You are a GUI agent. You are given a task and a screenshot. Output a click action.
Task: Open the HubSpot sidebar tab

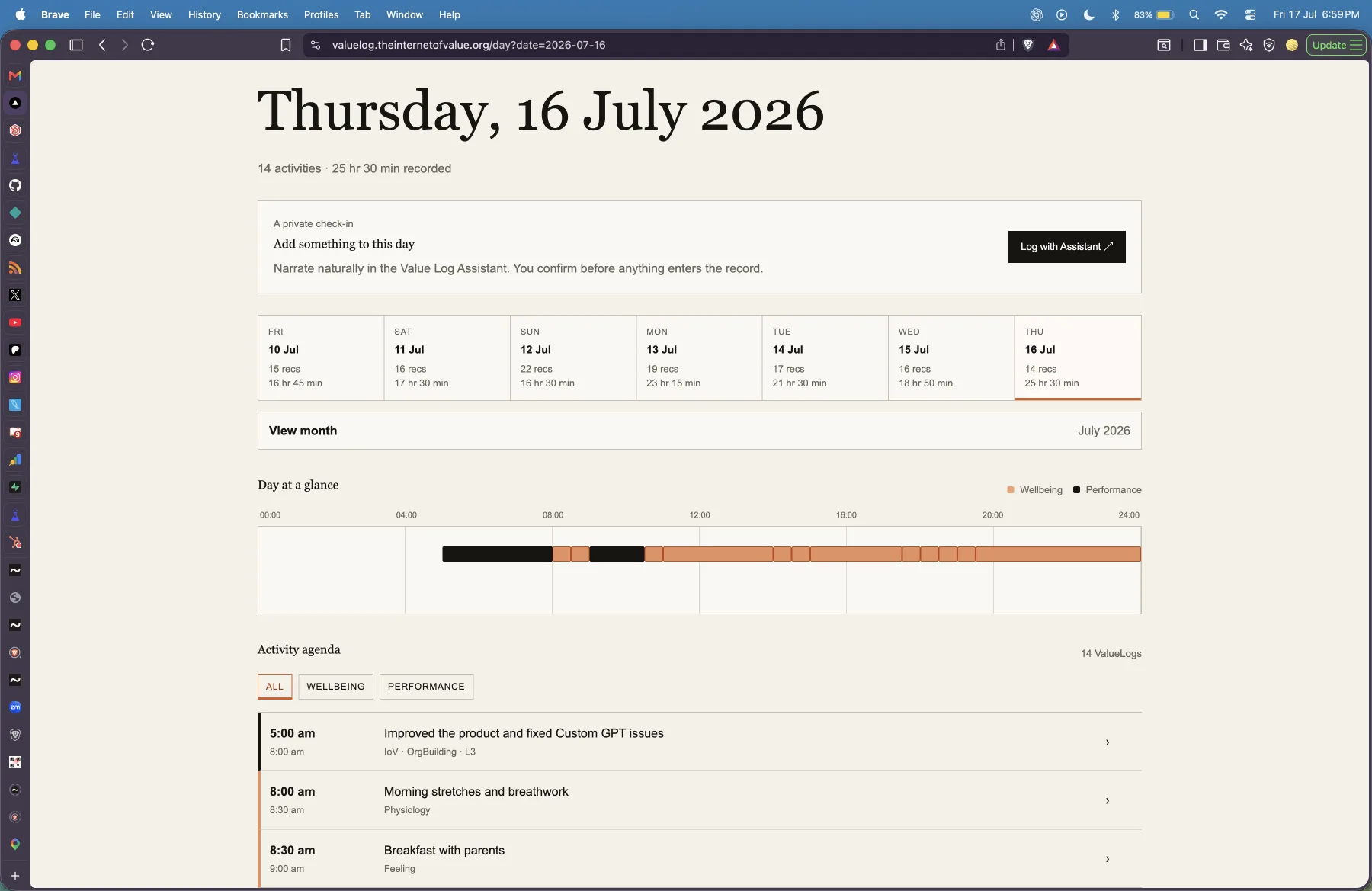(x=15, y=543)
